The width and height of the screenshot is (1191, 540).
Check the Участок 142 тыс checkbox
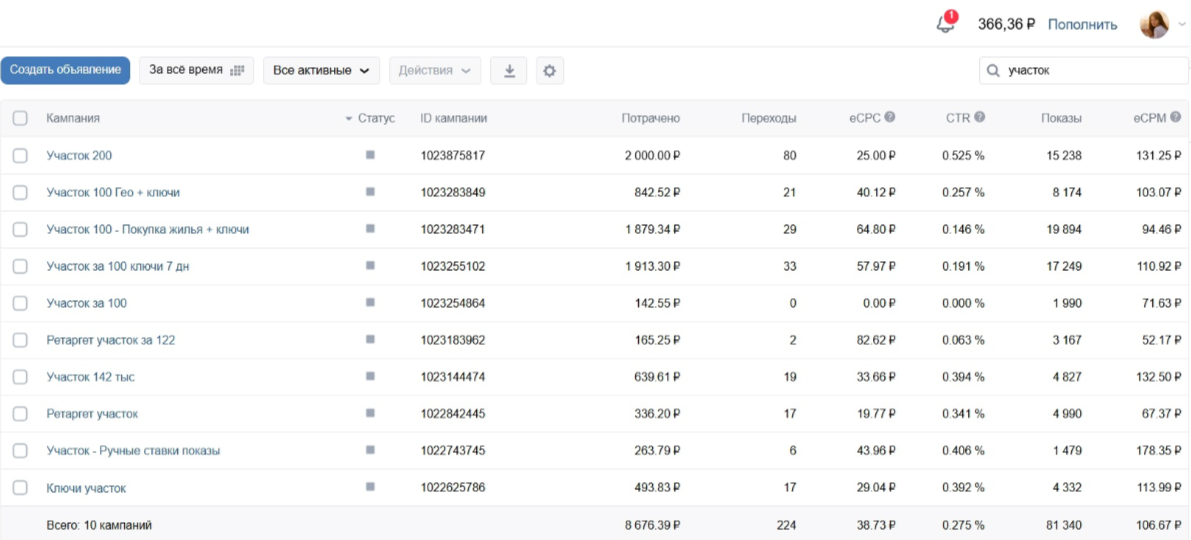coord(21,377)
